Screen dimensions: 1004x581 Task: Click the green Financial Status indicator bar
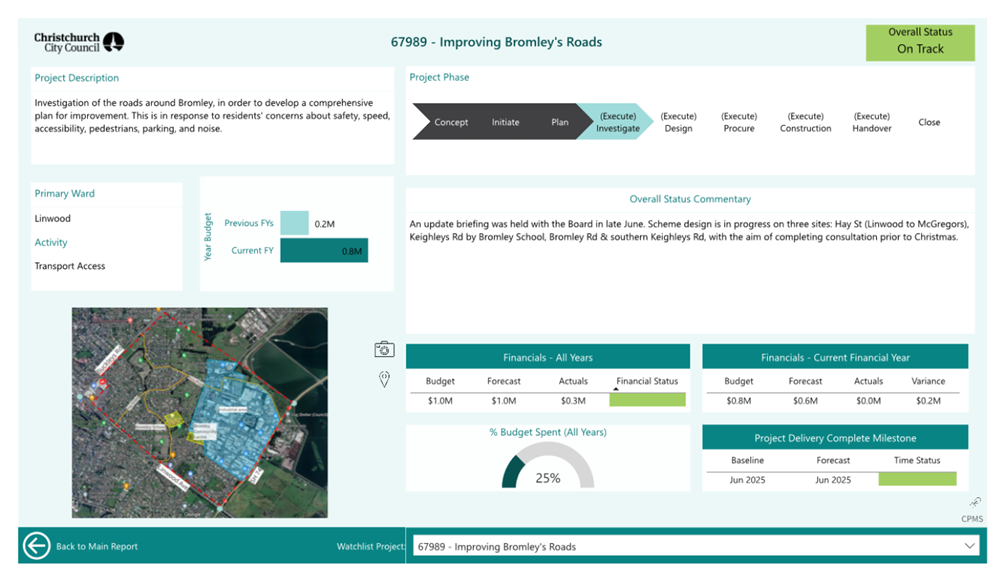[x=647, y=400]
